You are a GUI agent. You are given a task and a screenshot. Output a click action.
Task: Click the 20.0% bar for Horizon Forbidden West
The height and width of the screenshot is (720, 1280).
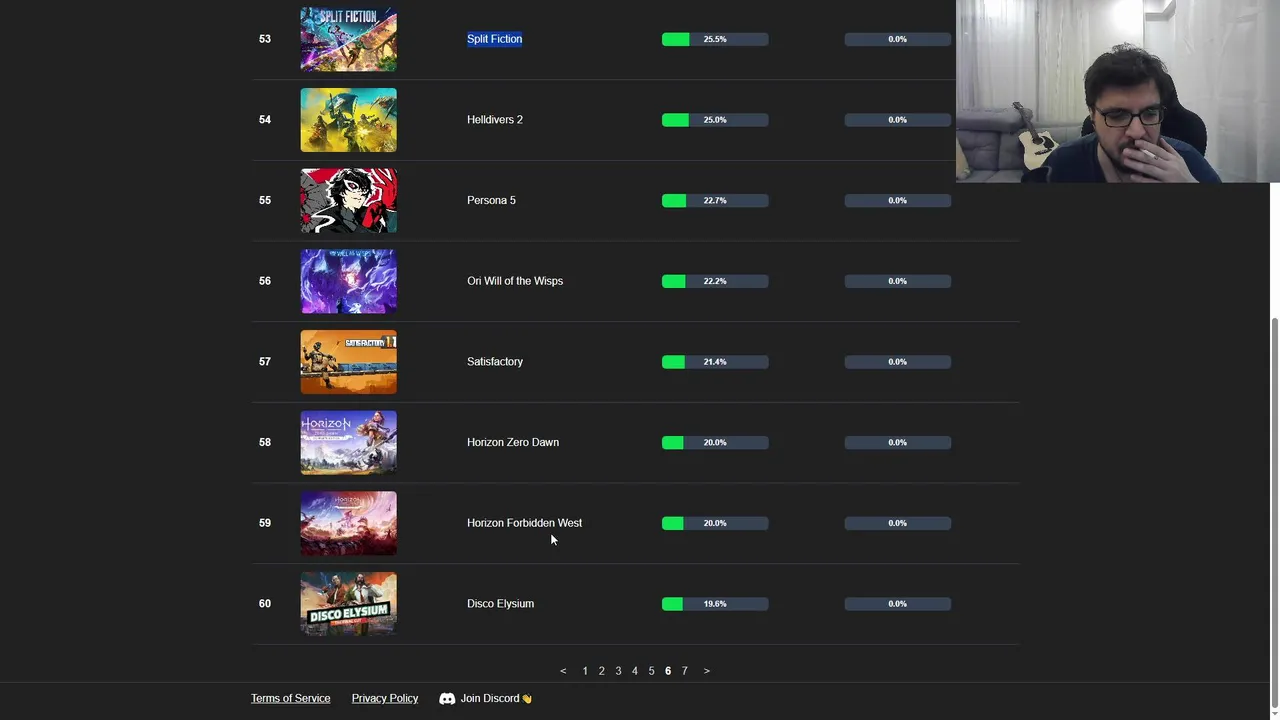click(x=715, y=523)
